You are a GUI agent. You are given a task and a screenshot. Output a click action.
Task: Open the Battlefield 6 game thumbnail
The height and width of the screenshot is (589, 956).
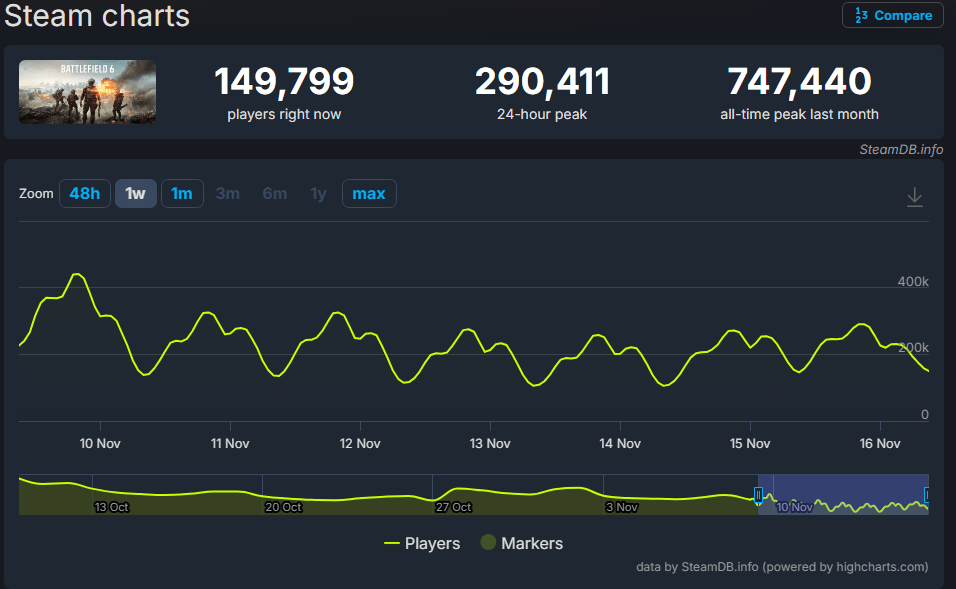[x=87, y=93]
